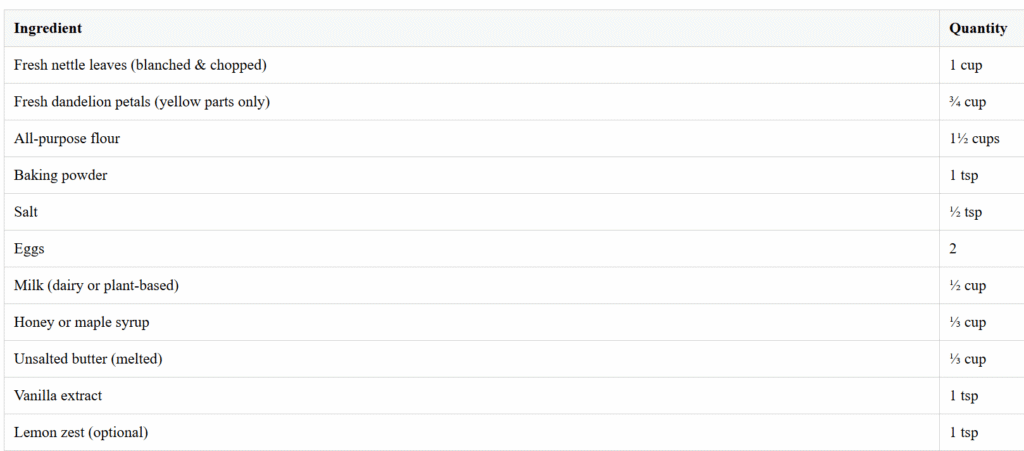Click the Salt ingredient cell

(x=472, y=212)
